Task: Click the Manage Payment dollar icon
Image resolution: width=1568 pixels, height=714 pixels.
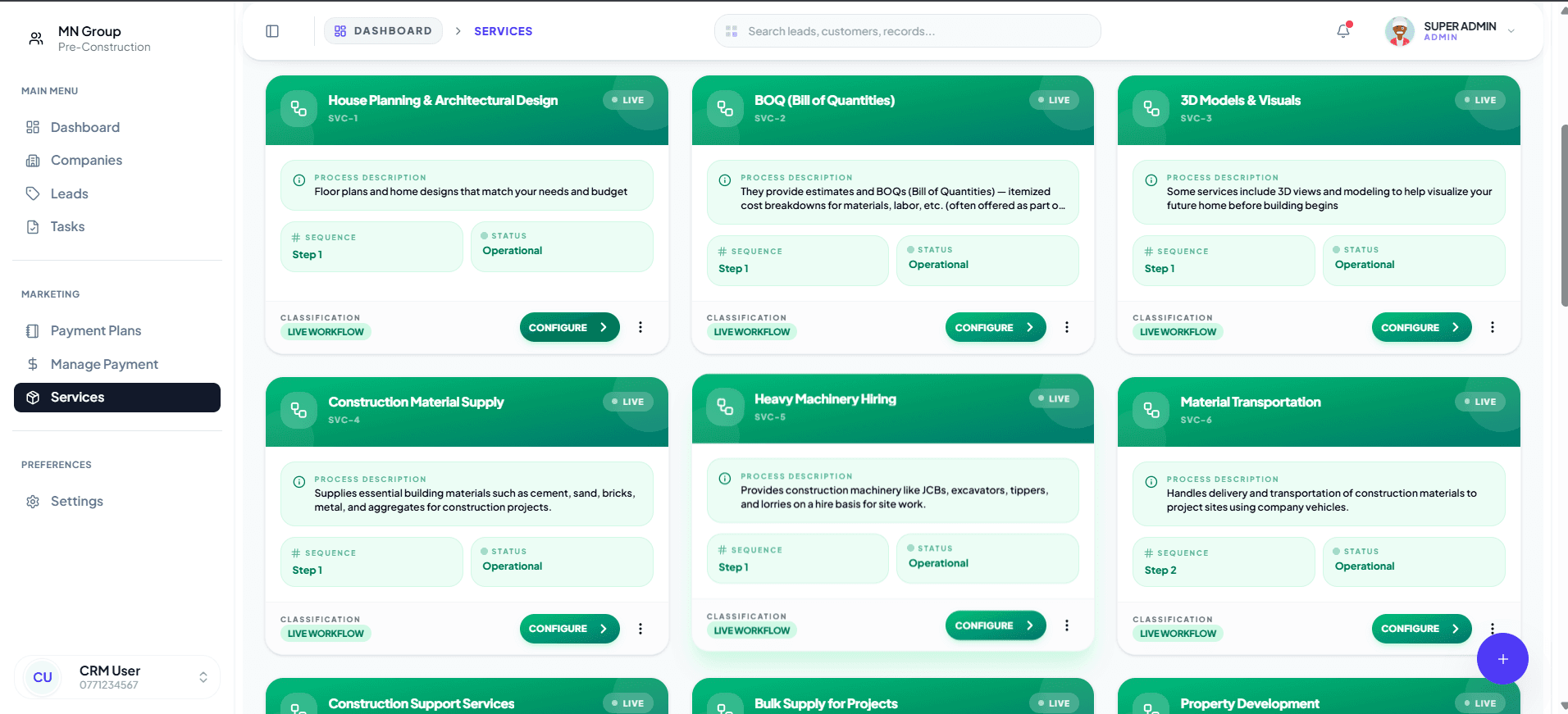Action: pyautogui.click(x=33, y=364)
